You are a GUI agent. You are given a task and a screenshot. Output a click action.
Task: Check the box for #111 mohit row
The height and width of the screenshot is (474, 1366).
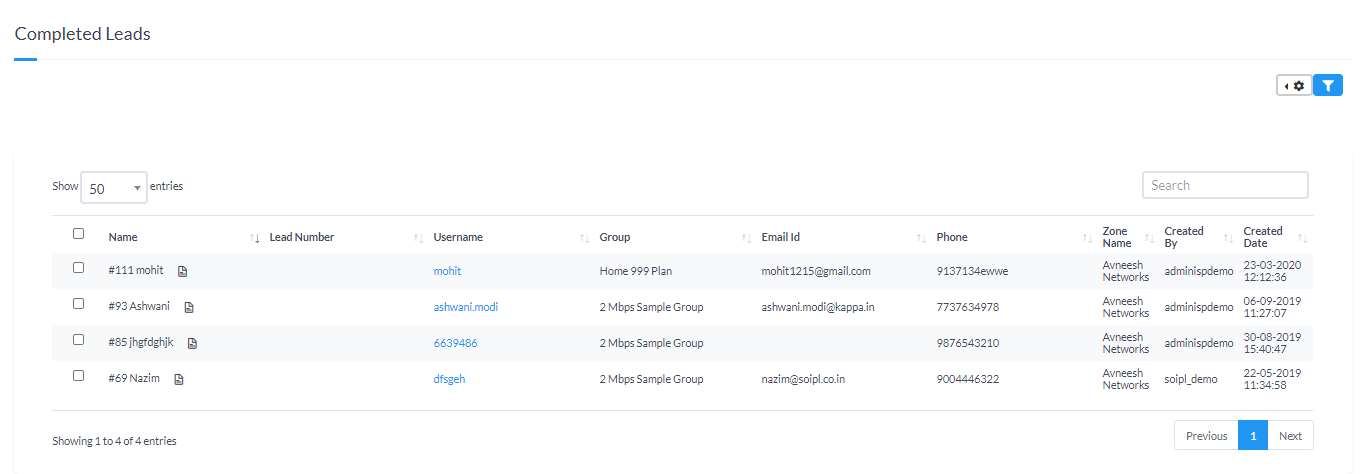(x=79, y=268)
